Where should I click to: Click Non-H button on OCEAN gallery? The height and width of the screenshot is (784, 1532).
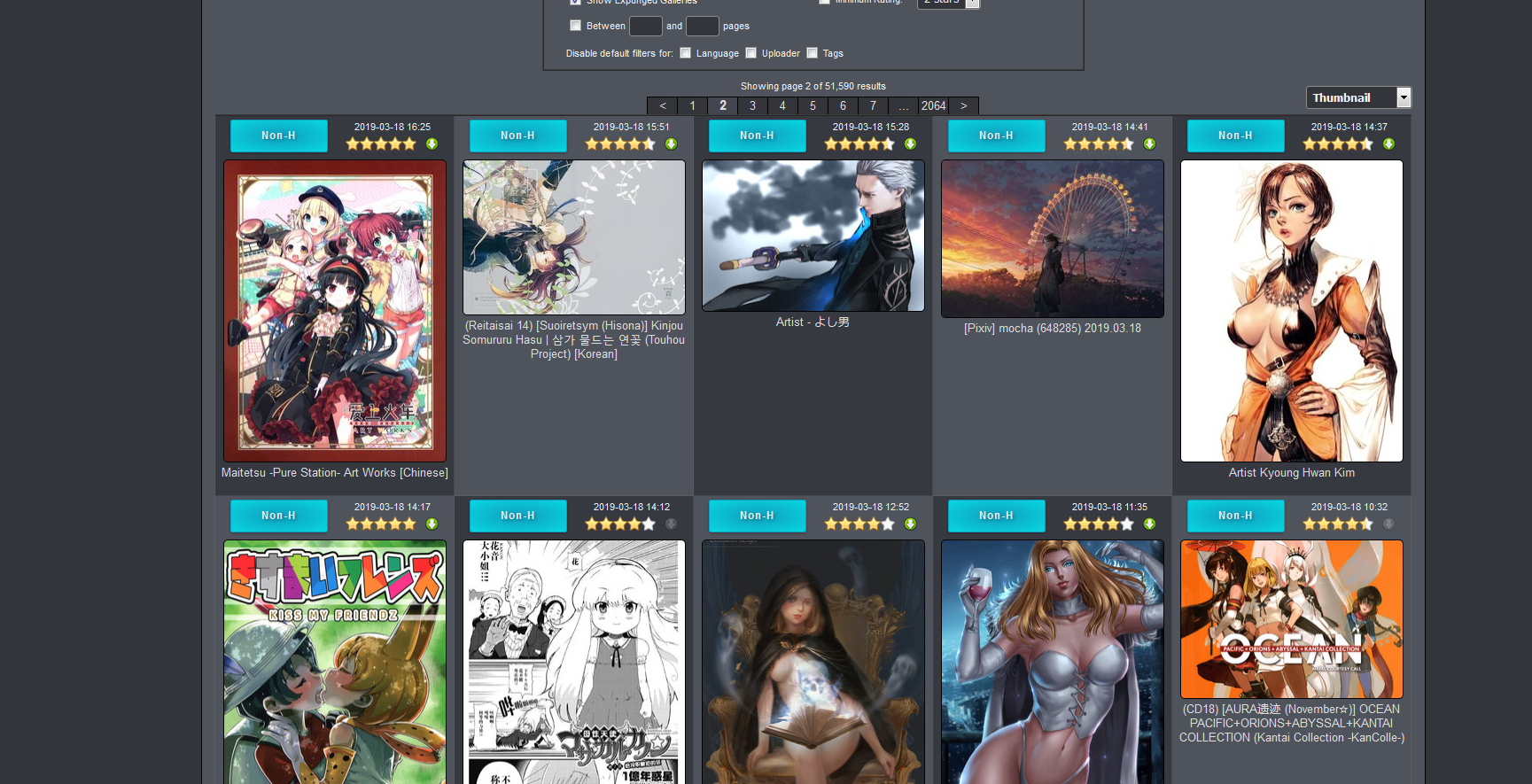click(1236, 516)
